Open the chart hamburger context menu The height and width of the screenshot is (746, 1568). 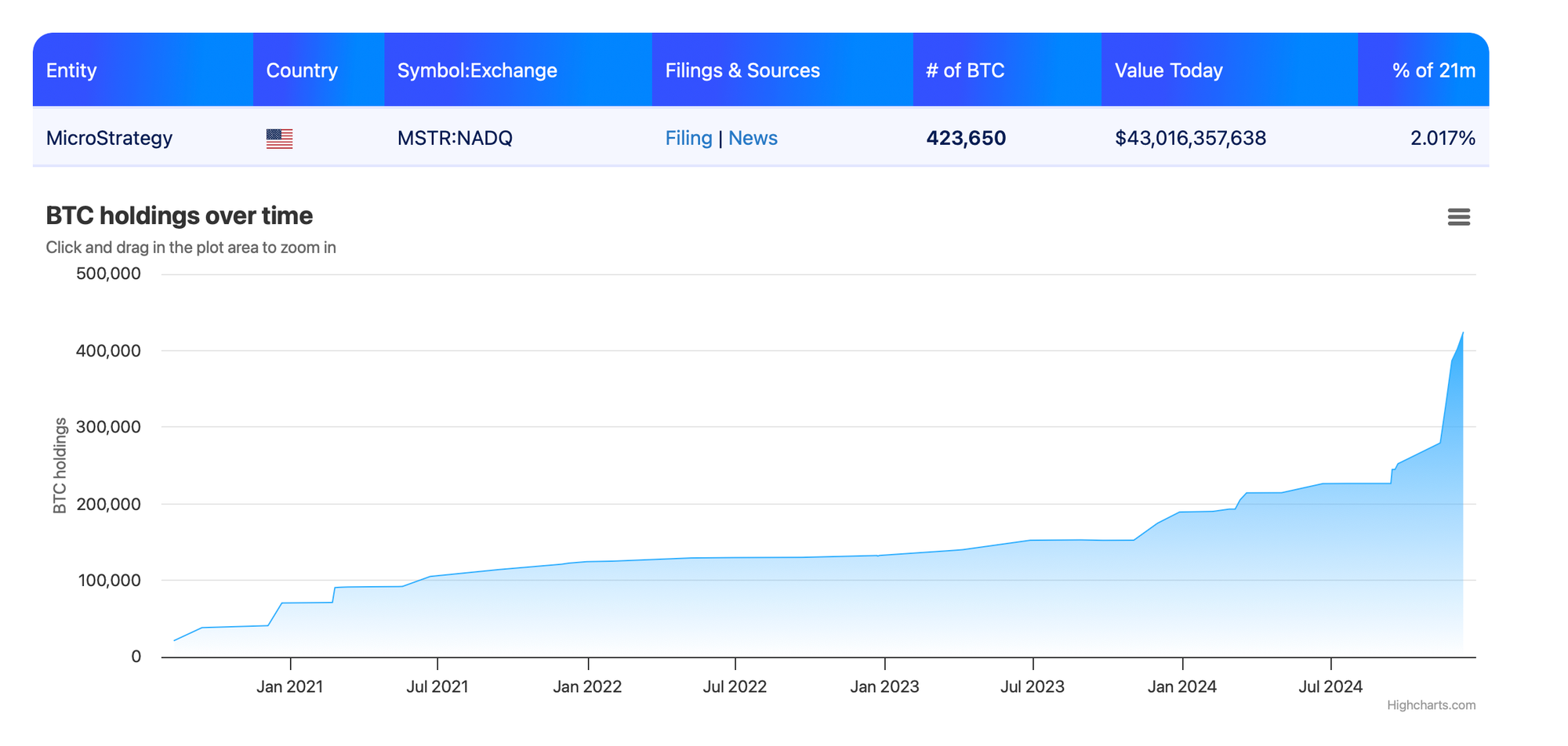[x=1458, y=217]
